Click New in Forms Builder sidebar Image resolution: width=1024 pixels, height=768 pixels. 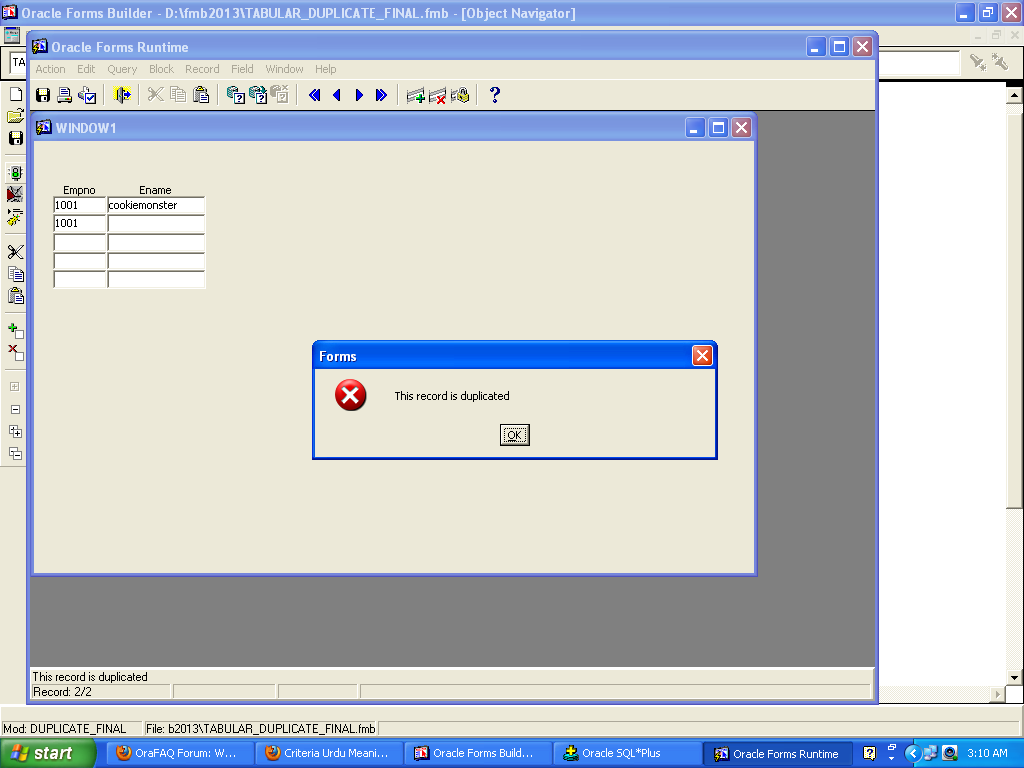pos(16,94)
